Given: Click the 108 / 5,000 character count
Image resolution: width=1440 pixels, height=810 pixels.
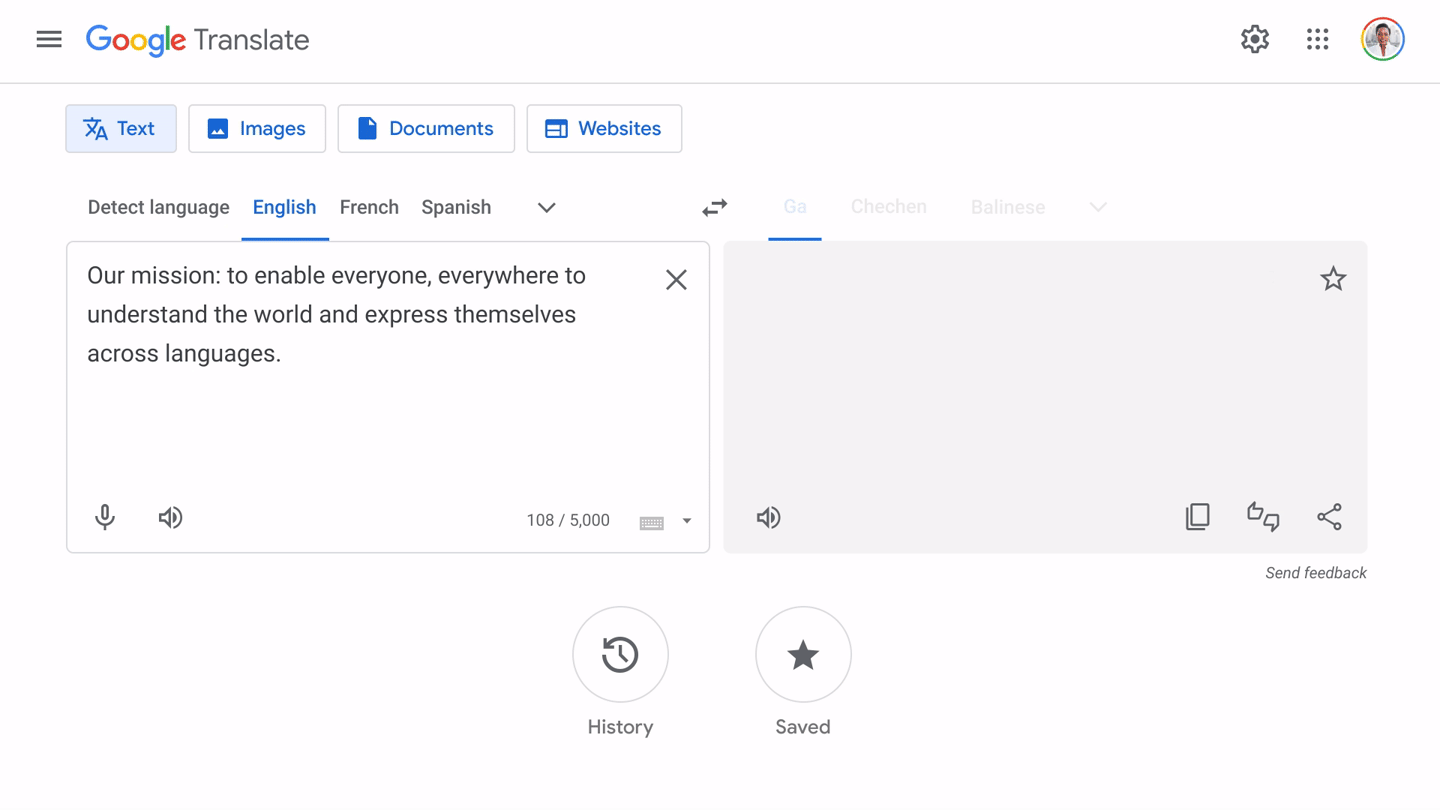Looking at the screenshot, I should (568, 521).
